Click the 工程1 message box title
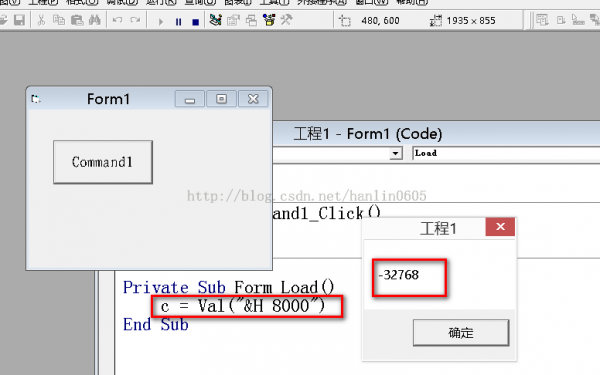This screenshot has height=375, width=600. [x=438, y=228]
